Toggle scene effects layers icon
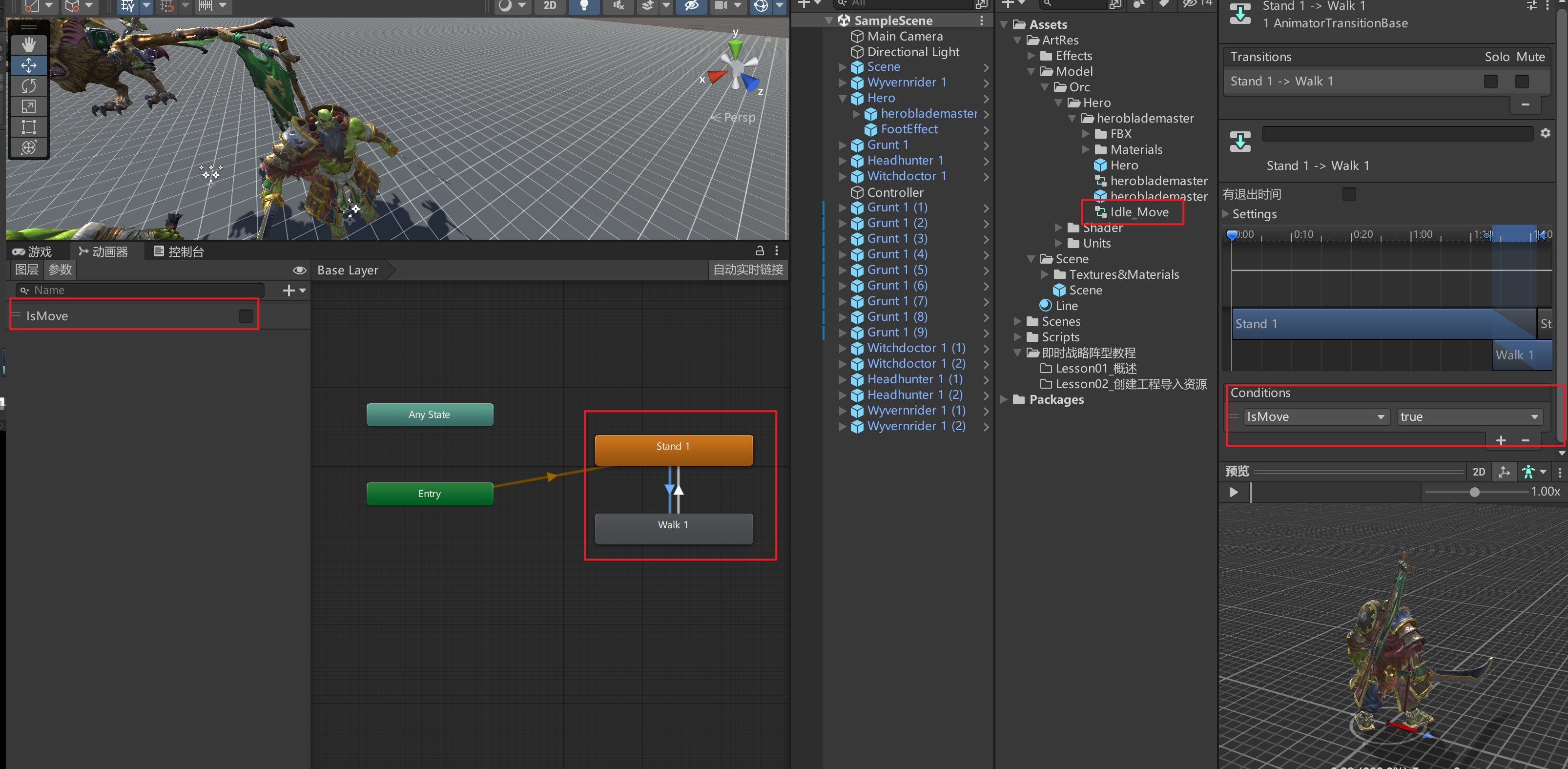This screenshot has height=769, width=1568. 648,5
